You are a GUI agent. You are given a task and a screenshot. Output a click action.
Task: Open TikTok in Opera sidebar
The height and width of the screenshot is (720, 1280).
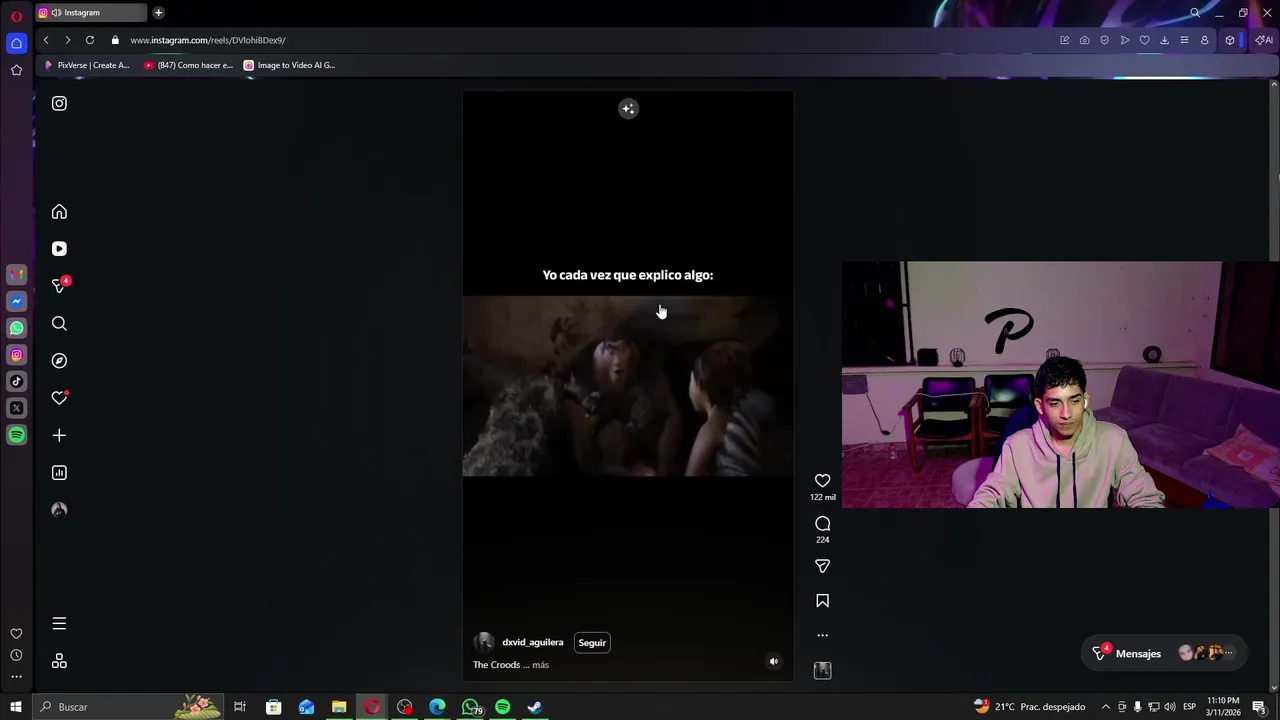point(16,381)
